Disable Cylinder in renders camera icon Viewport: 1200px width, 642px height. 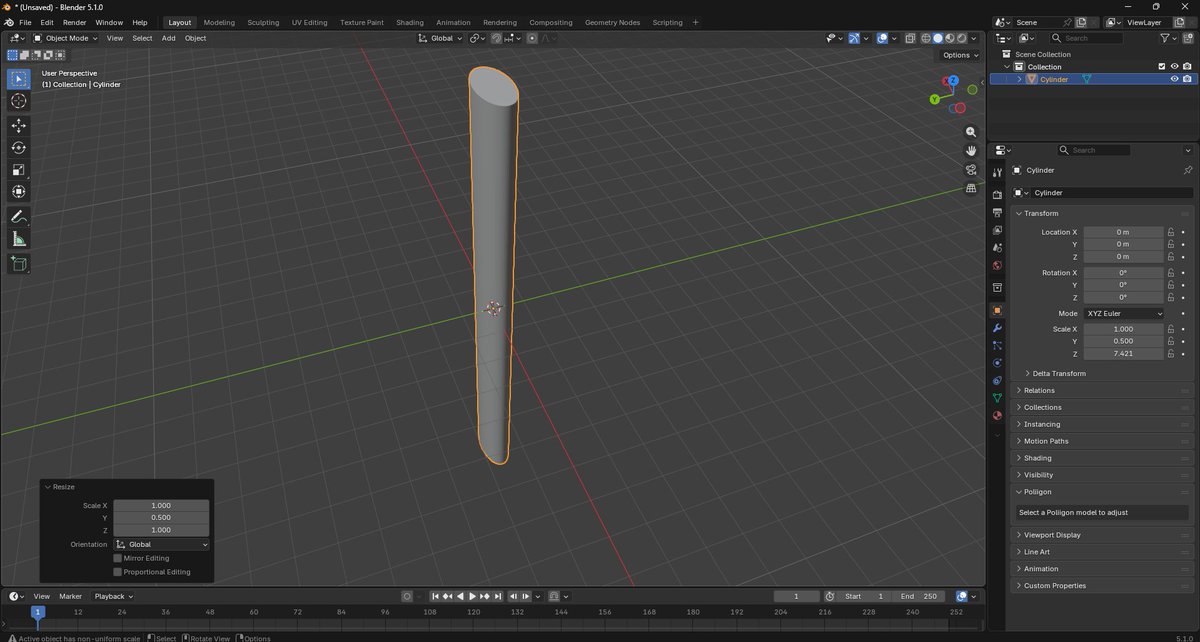coord(1187,79)
